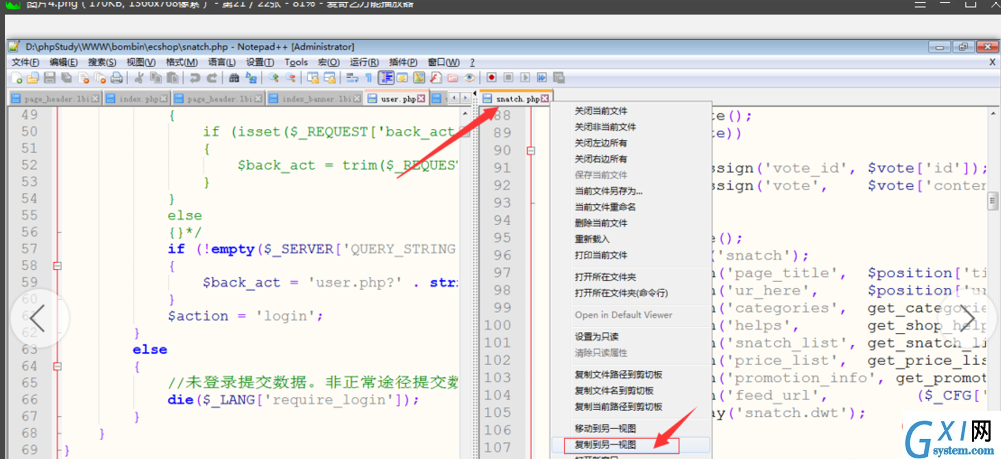Viewport: 1001px width, 459px height.
Task: Open the 运行(R) menu
Action: tap(364, 63)
